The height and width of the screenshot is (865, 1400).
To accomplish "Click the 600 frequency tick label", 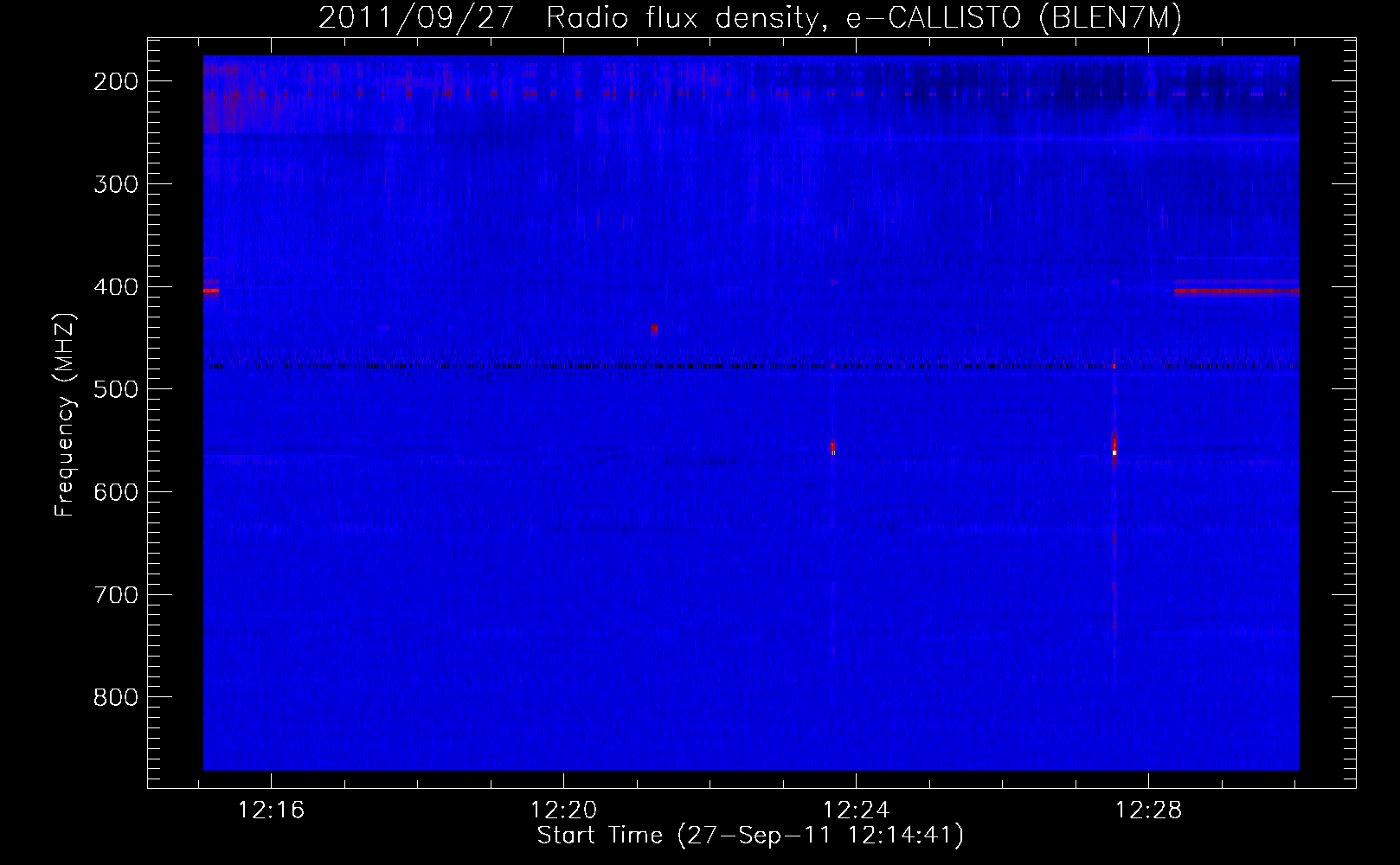I will tap(115, 491).
